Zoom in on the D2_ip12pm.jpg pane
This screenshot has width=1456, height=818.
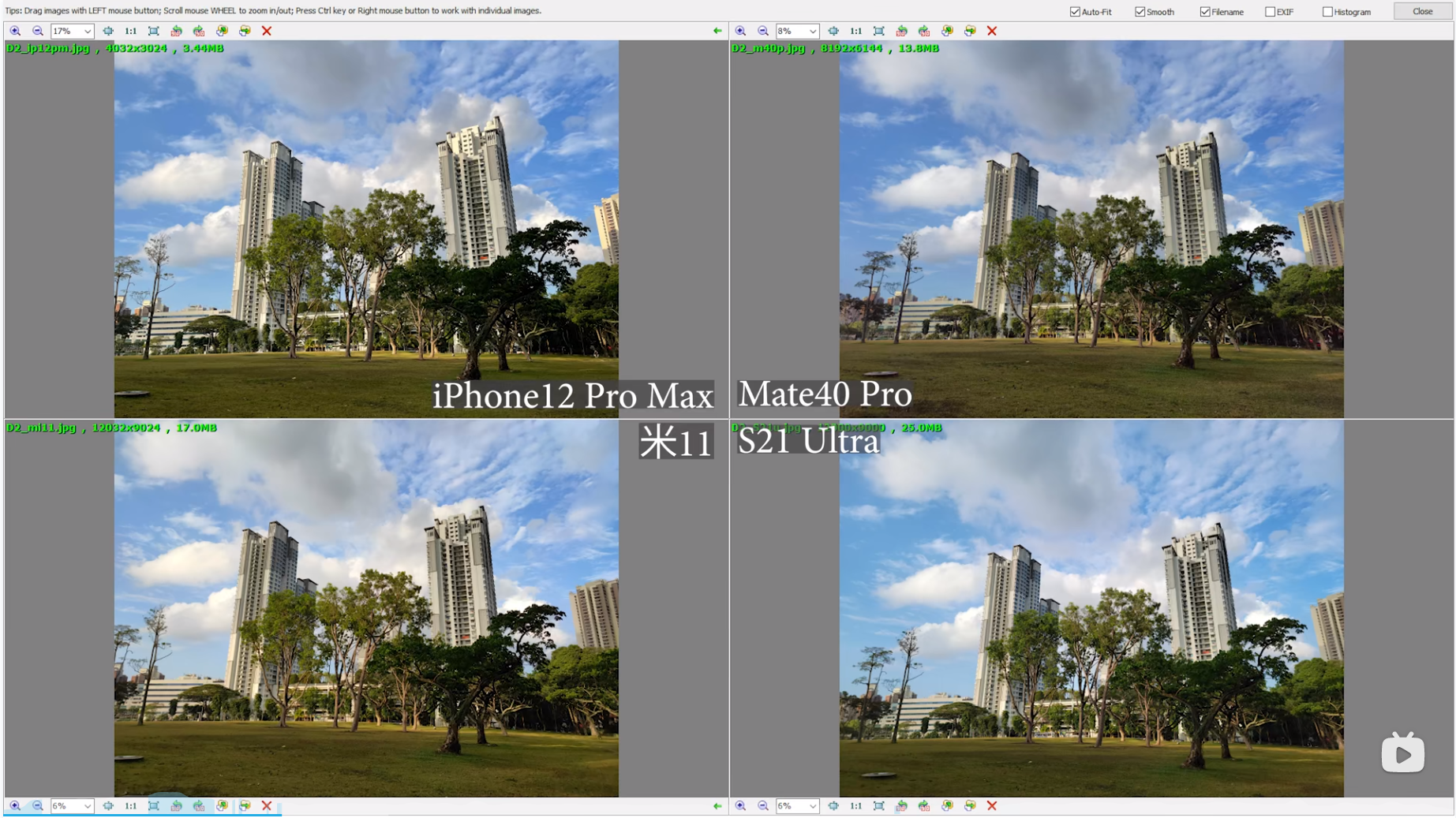[15, 31]
